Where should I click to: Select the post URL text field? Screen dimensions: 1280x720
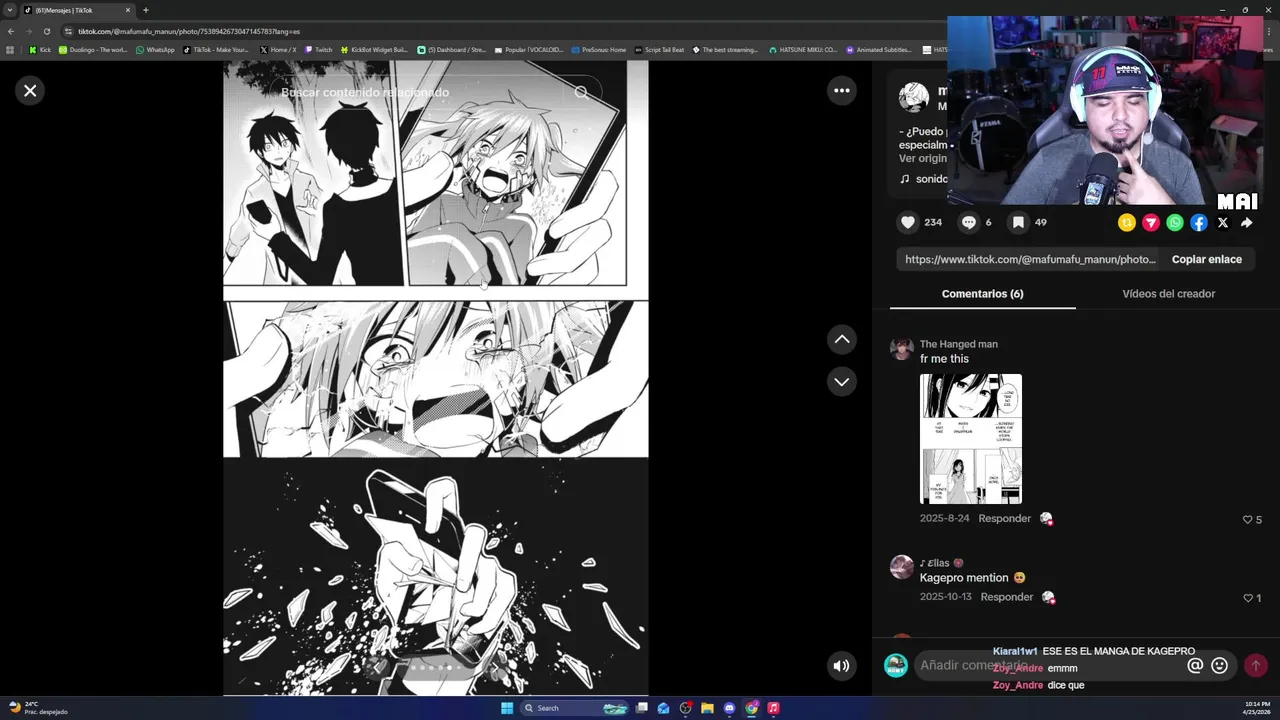coord(1030,259)
